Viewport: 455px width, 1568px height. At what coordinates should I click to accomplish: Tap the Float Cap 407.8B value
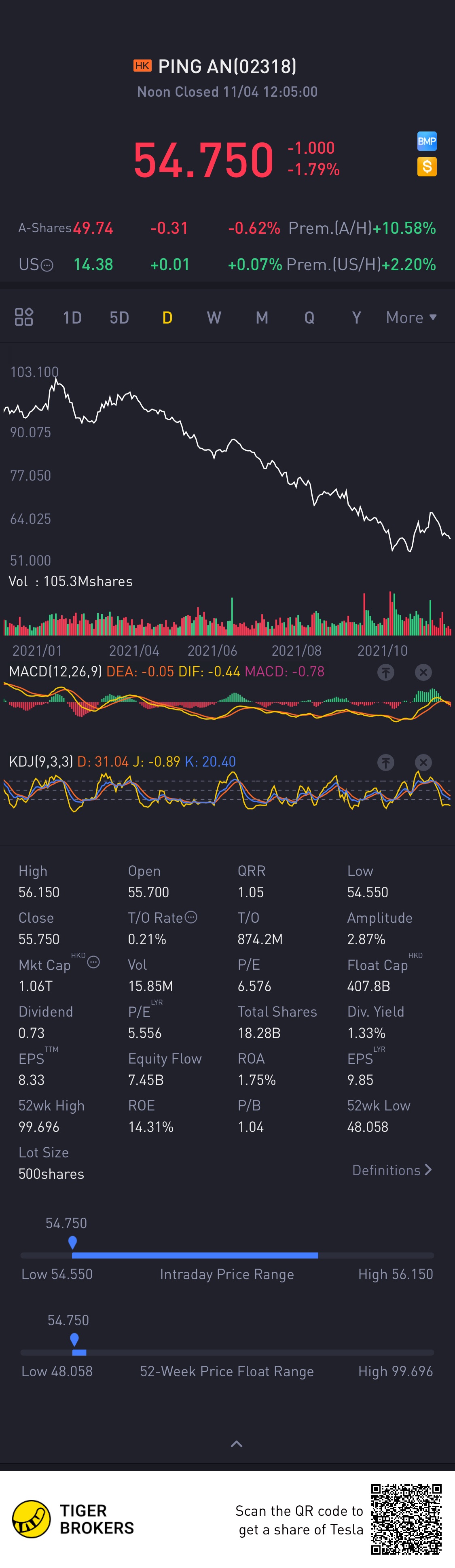click(x=368, y=985)
